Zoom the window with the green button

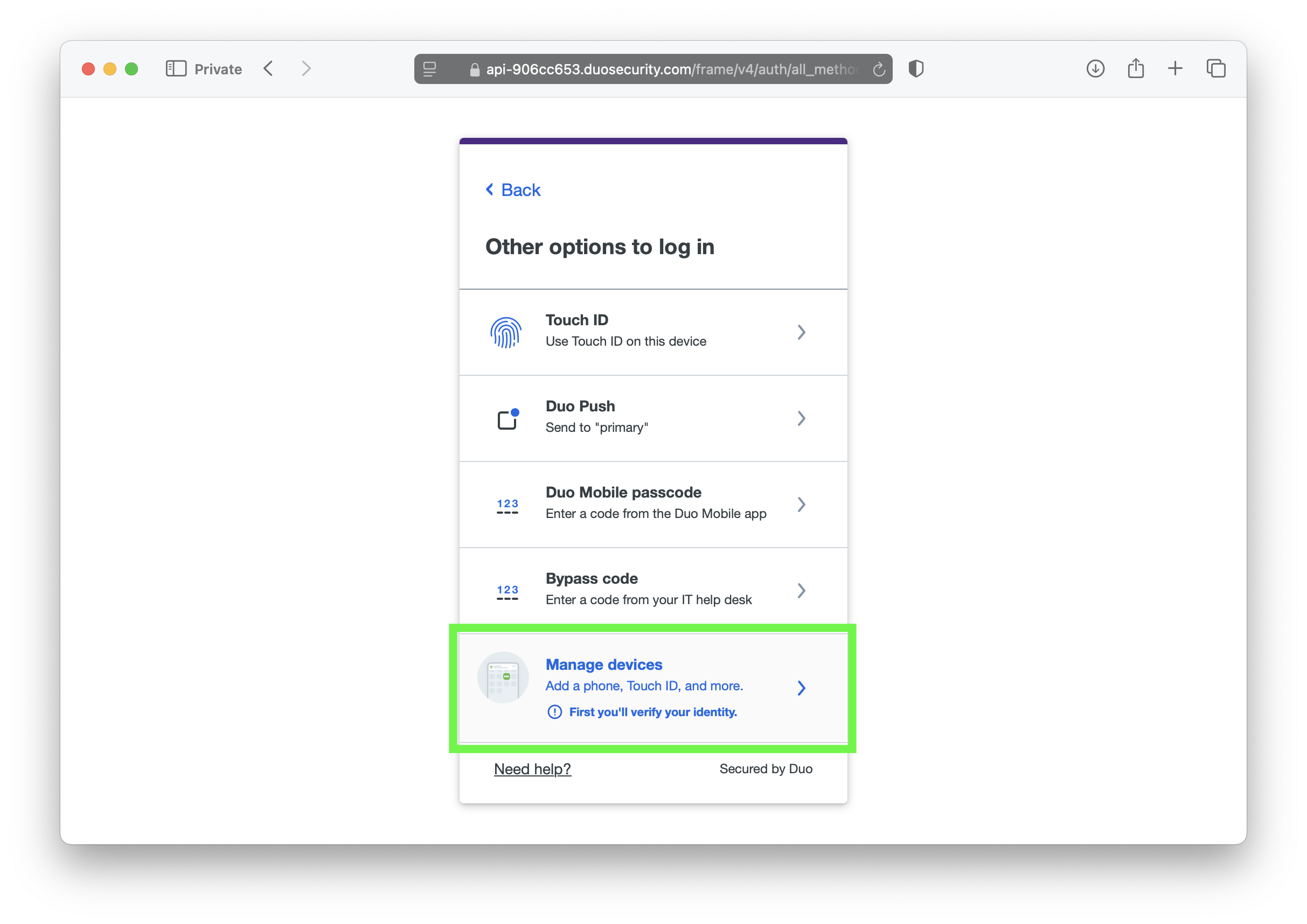(131, 69)
